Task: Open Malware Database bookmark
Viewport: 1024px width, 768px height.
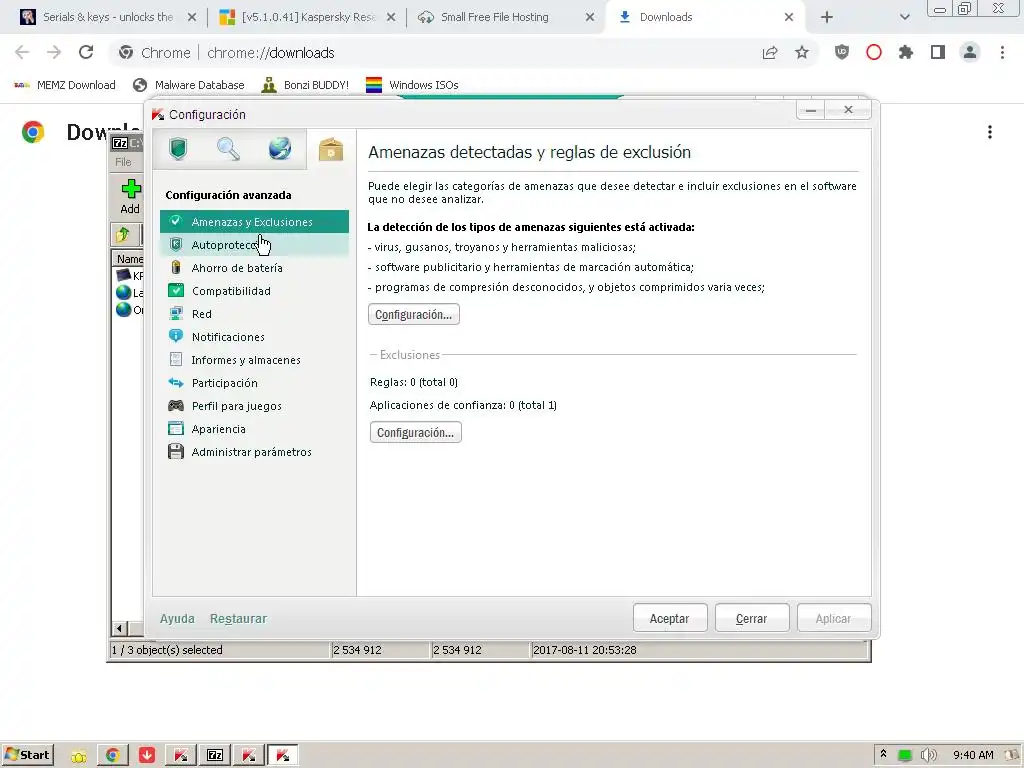Action: click(189, 85)
